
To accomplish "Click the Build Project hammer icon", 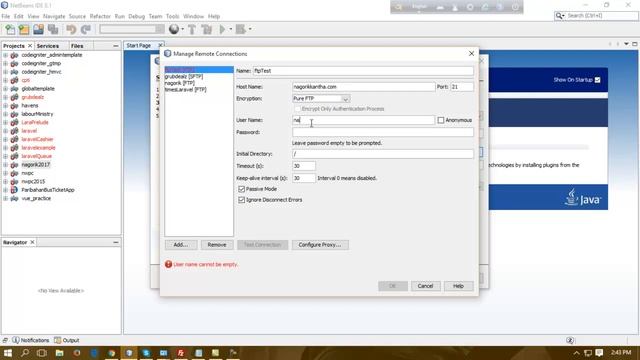I will pyautogui.click(x=191, y=29).
